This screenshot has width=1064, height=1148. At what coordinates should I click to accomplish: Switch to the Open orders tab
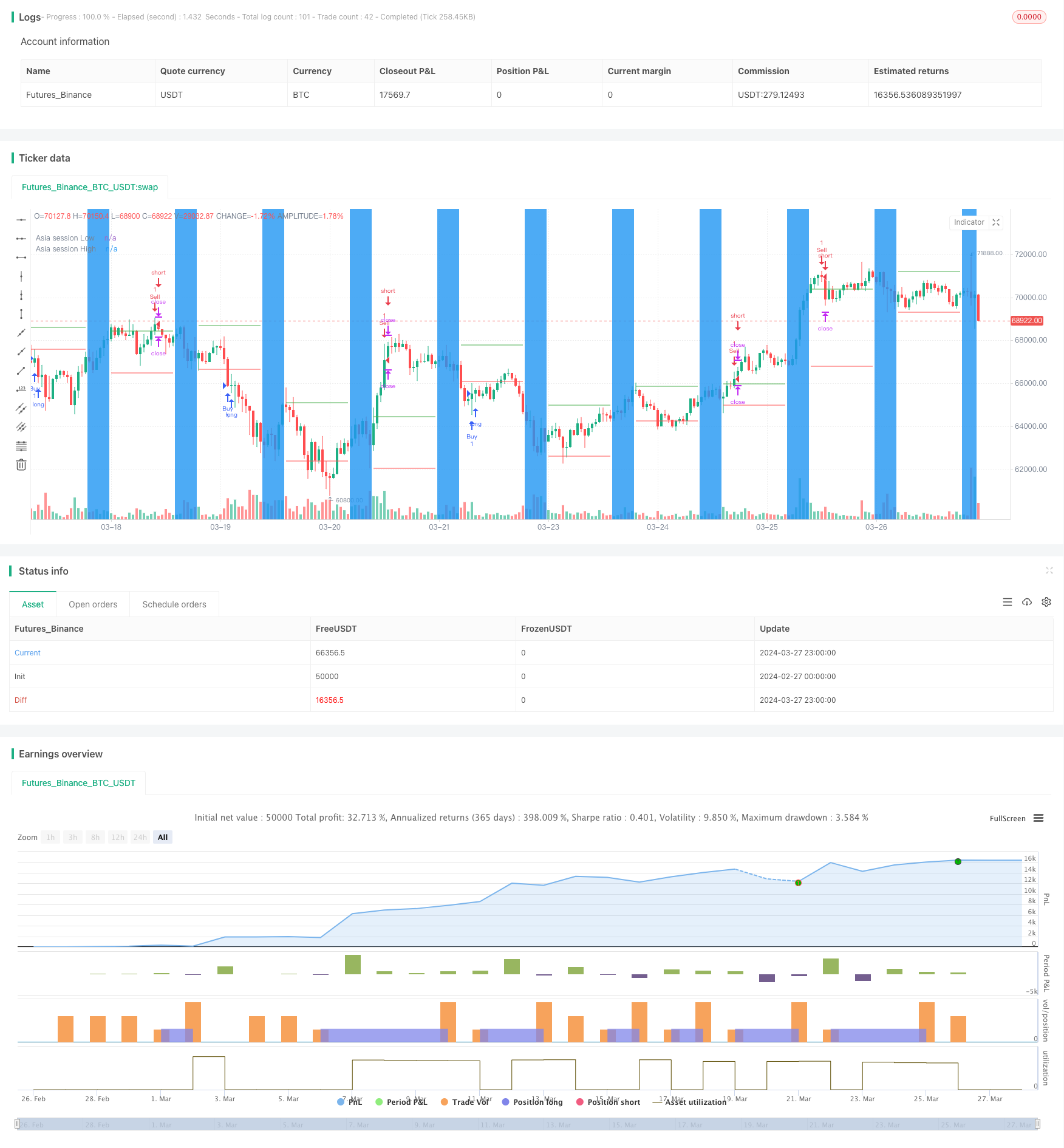point(93,604)
